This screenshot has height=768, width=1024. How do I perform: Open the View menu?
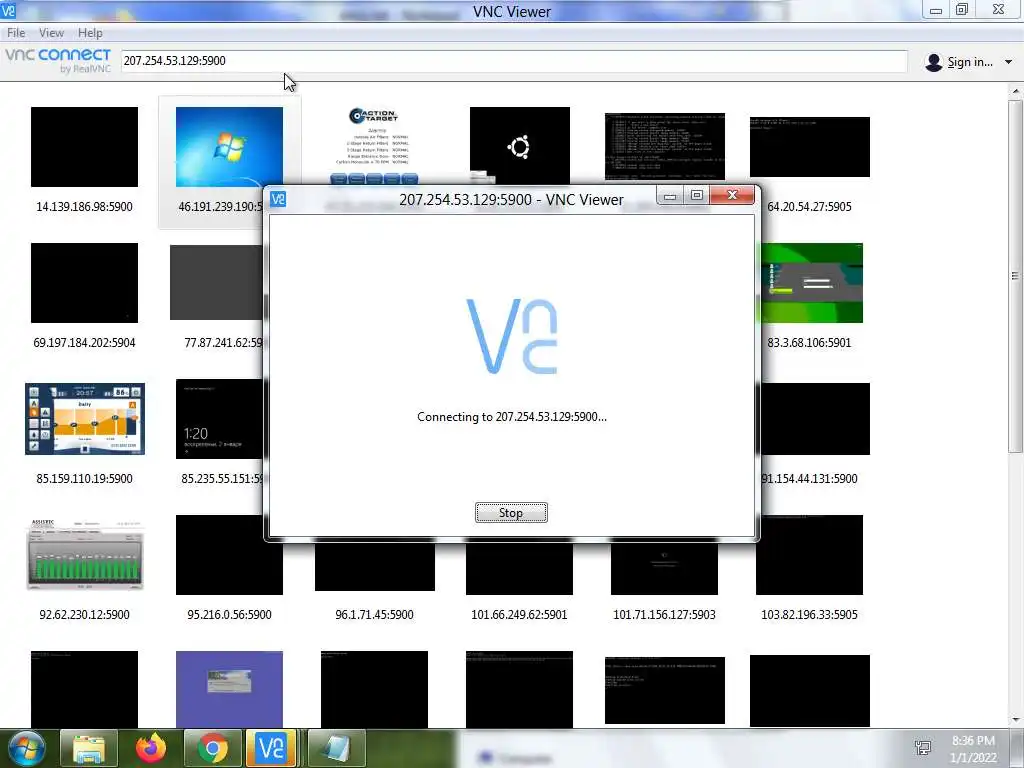point(51,33)
